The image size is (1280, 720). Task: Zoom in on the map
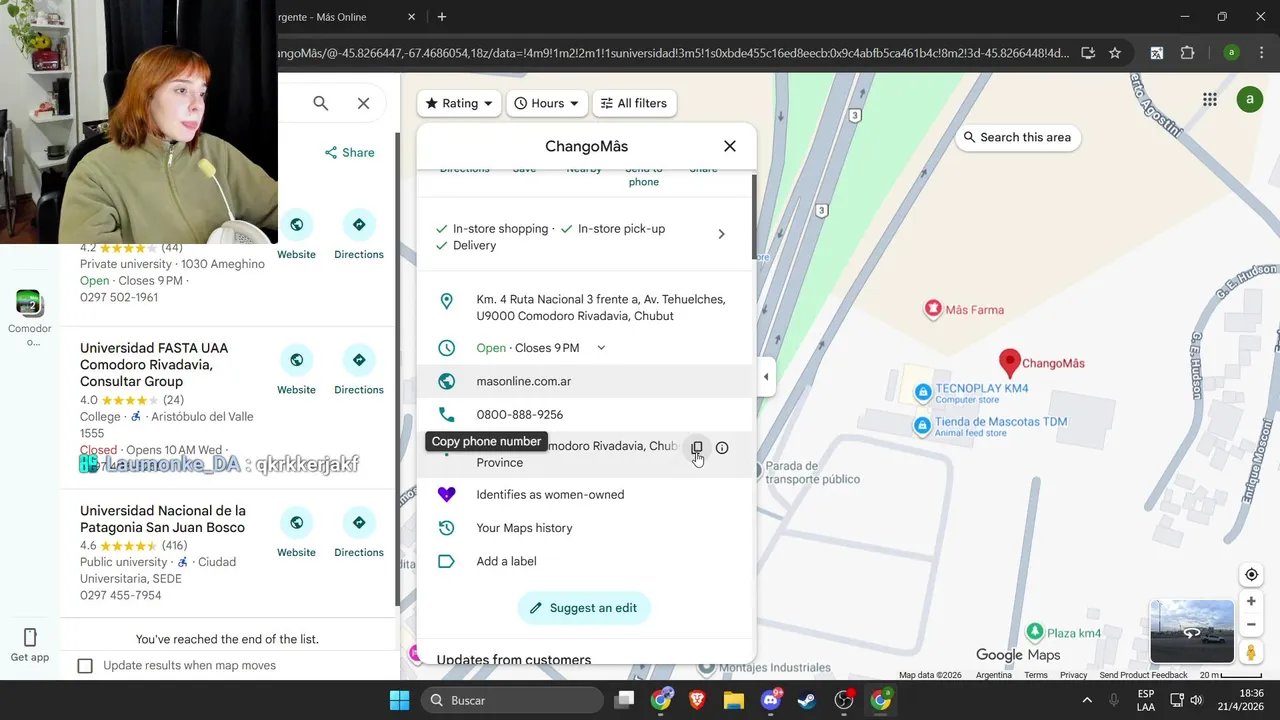(x=1251, y=602)
